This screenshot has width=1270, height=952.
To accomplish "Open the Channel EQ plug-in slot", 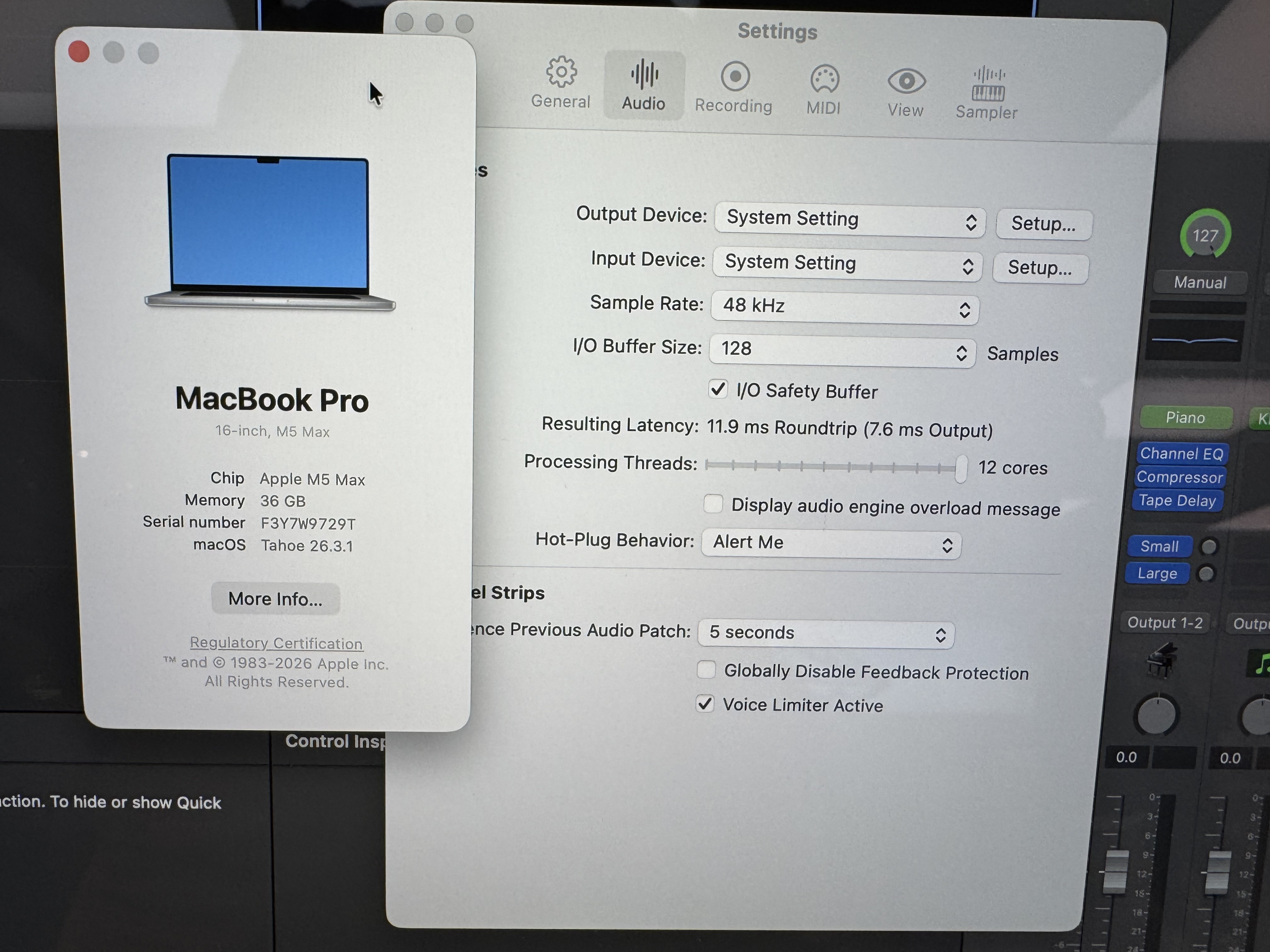I will pos(1181,454).
